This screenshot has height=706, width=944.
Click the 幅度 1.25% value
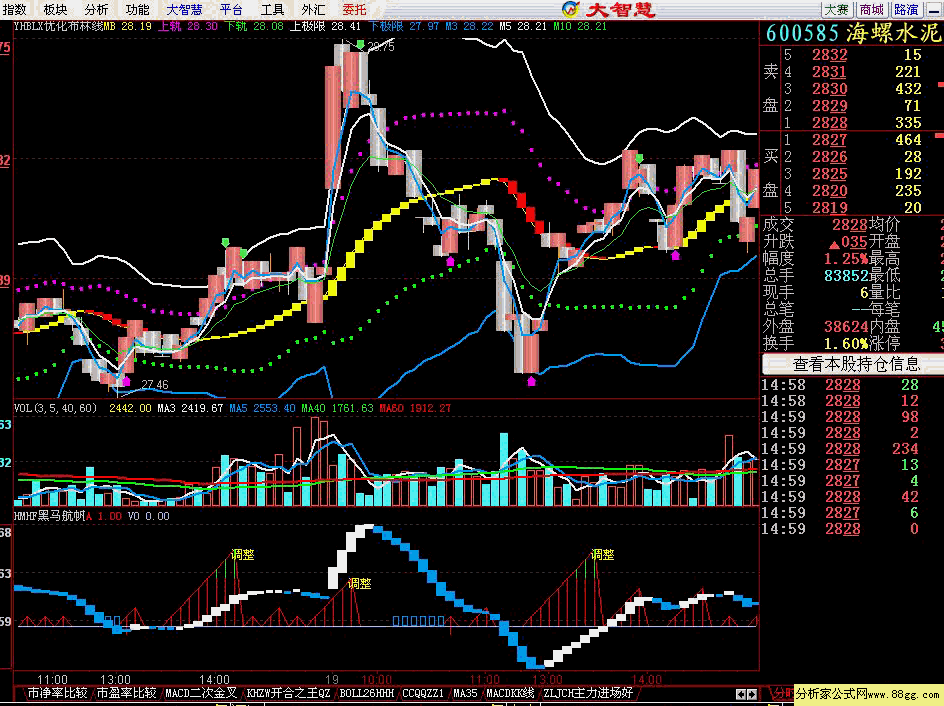(846, 259)
